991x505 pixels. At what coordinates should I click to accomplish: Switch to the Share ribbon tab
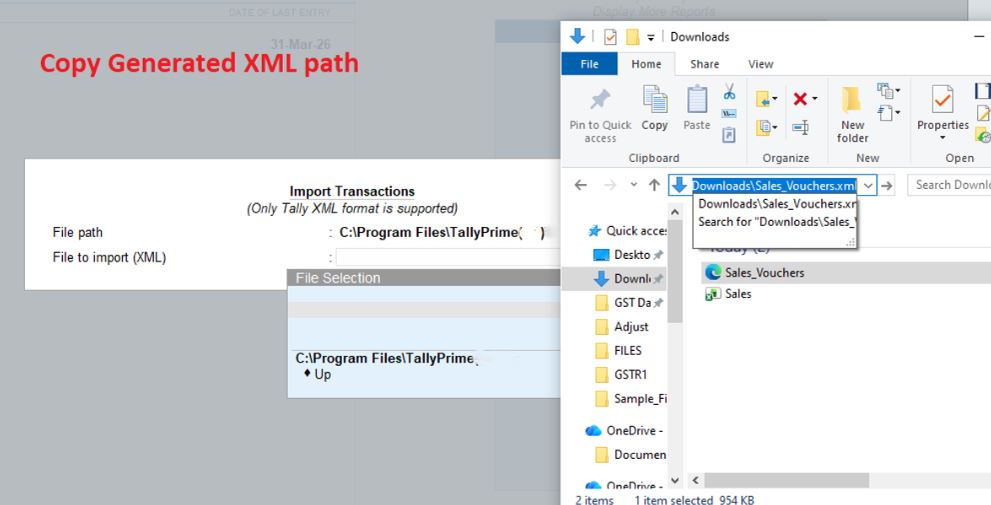tap(704, 64)
